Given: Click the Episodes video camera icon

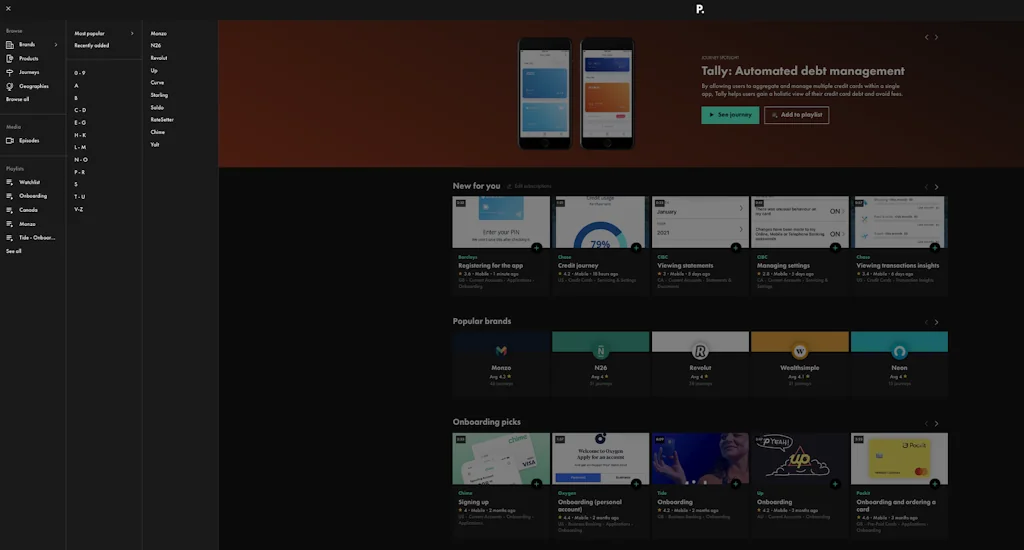Looking at the screenshot, I should tap(10, 140).
